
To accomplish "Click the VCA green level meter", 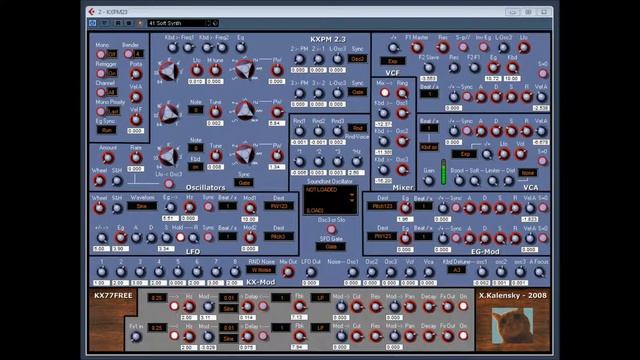I will [x=444, y=172].
